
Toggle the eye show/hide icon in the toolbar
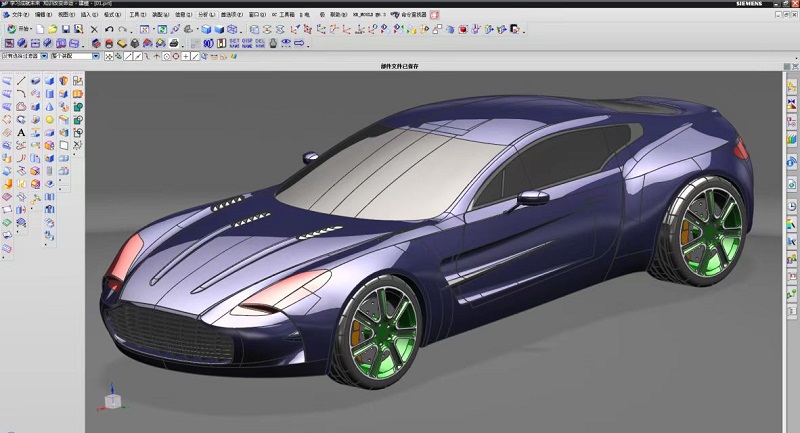tap(286, 43)
